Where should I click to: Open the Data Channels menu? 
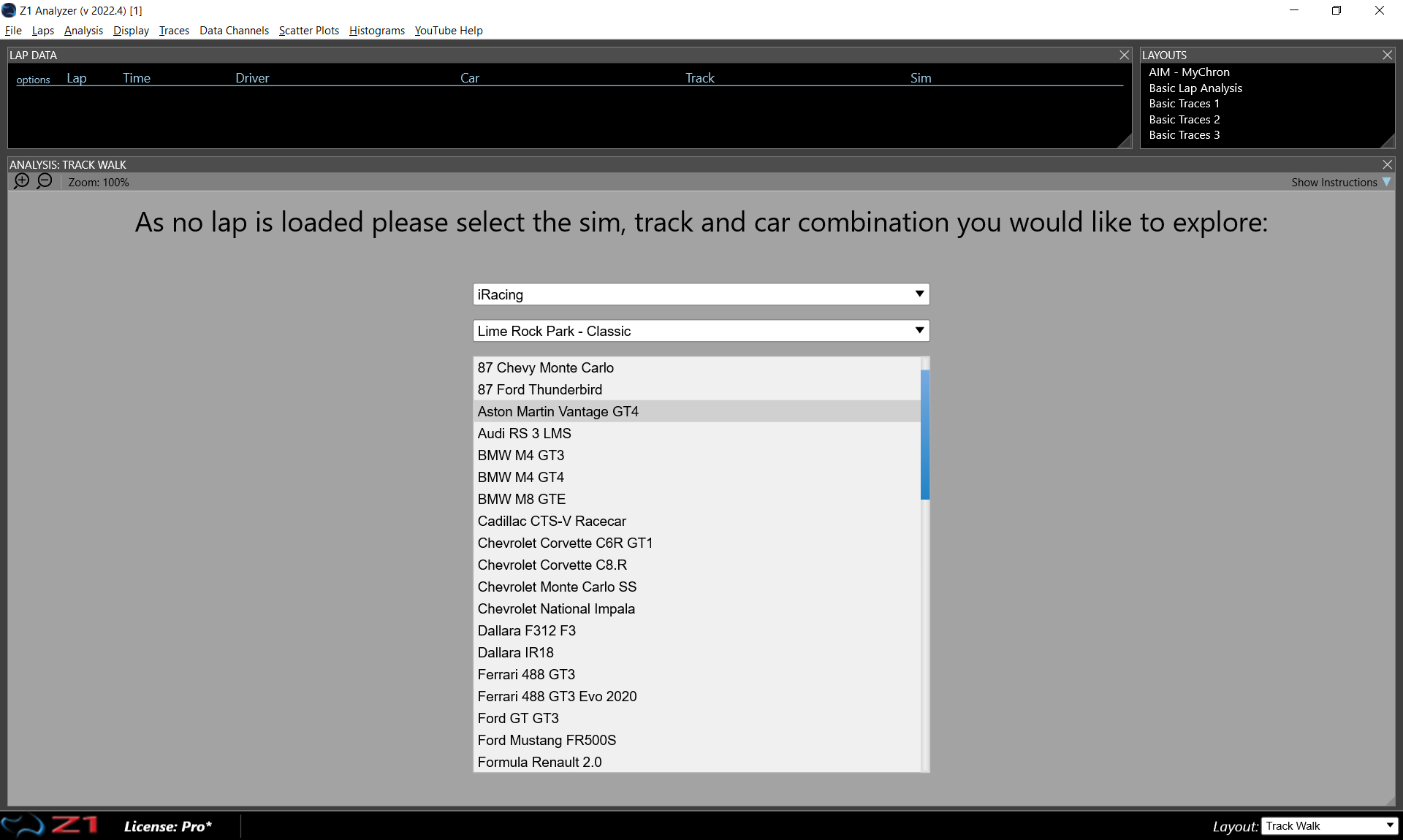(234, 31)
